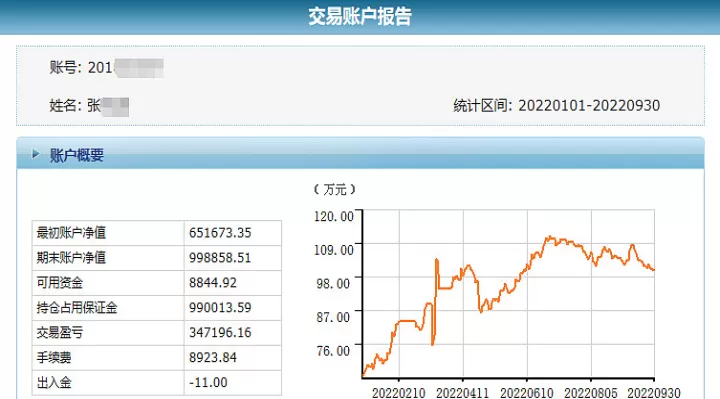Image resolution: width=720 pixels, height=399 pixels.
Task: Click the 20220930 x-axis date label
Action: click(654, 393)
